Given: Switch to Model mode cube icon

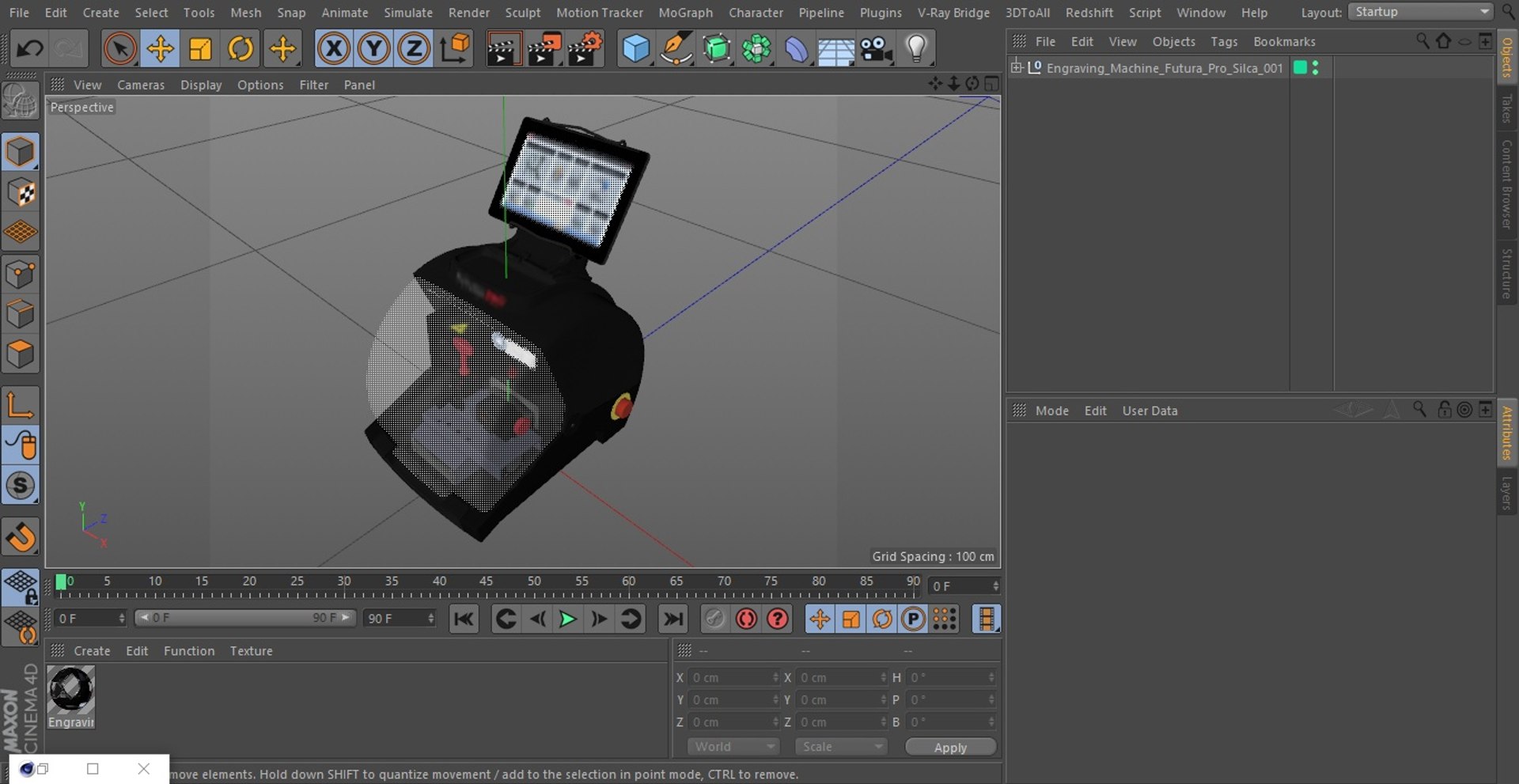Looking at the screenshot, I should 21,152.
